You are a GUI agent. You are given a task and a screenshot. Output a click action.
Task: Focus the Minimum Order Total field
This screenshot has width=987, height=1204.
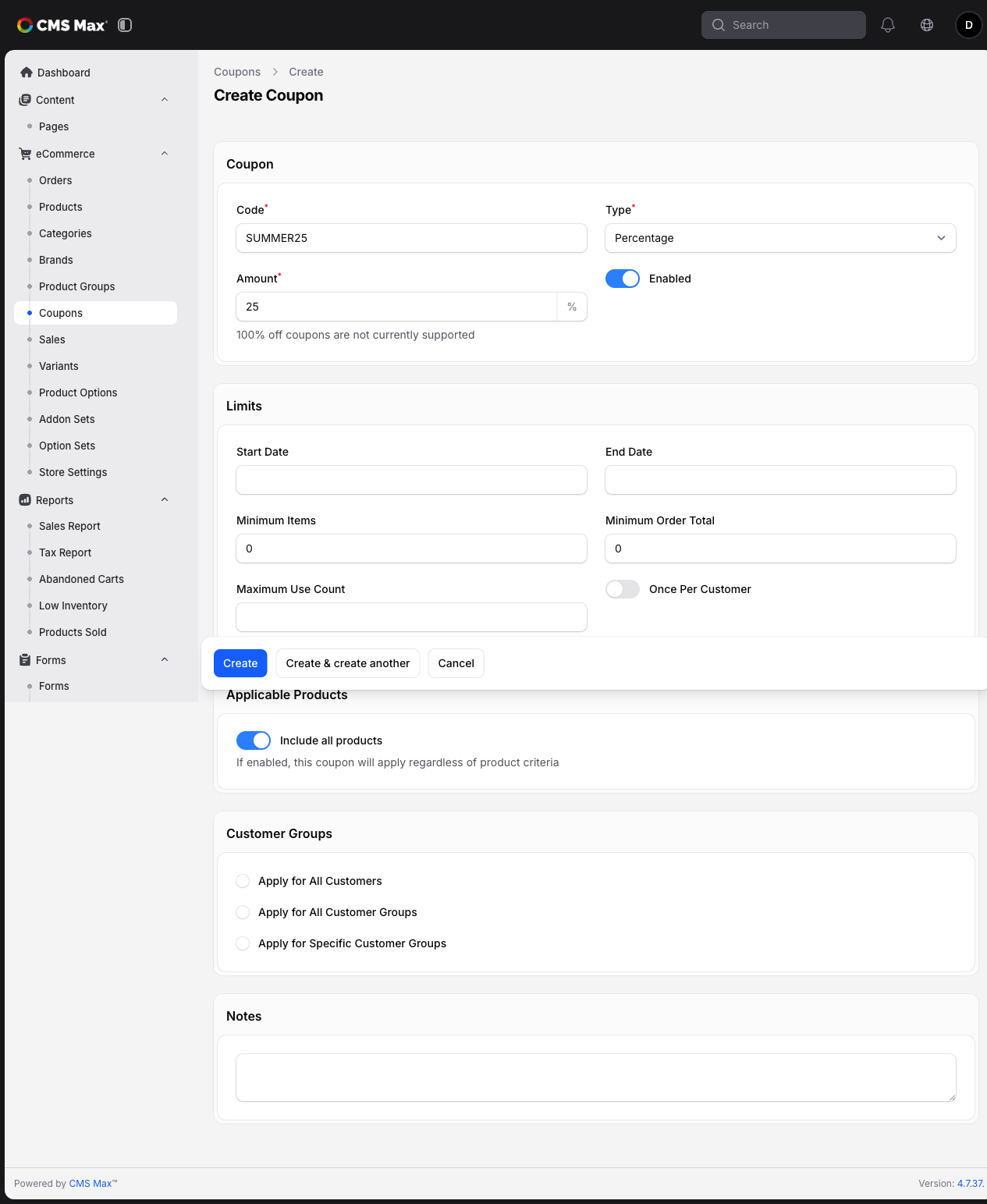(780, 549)
